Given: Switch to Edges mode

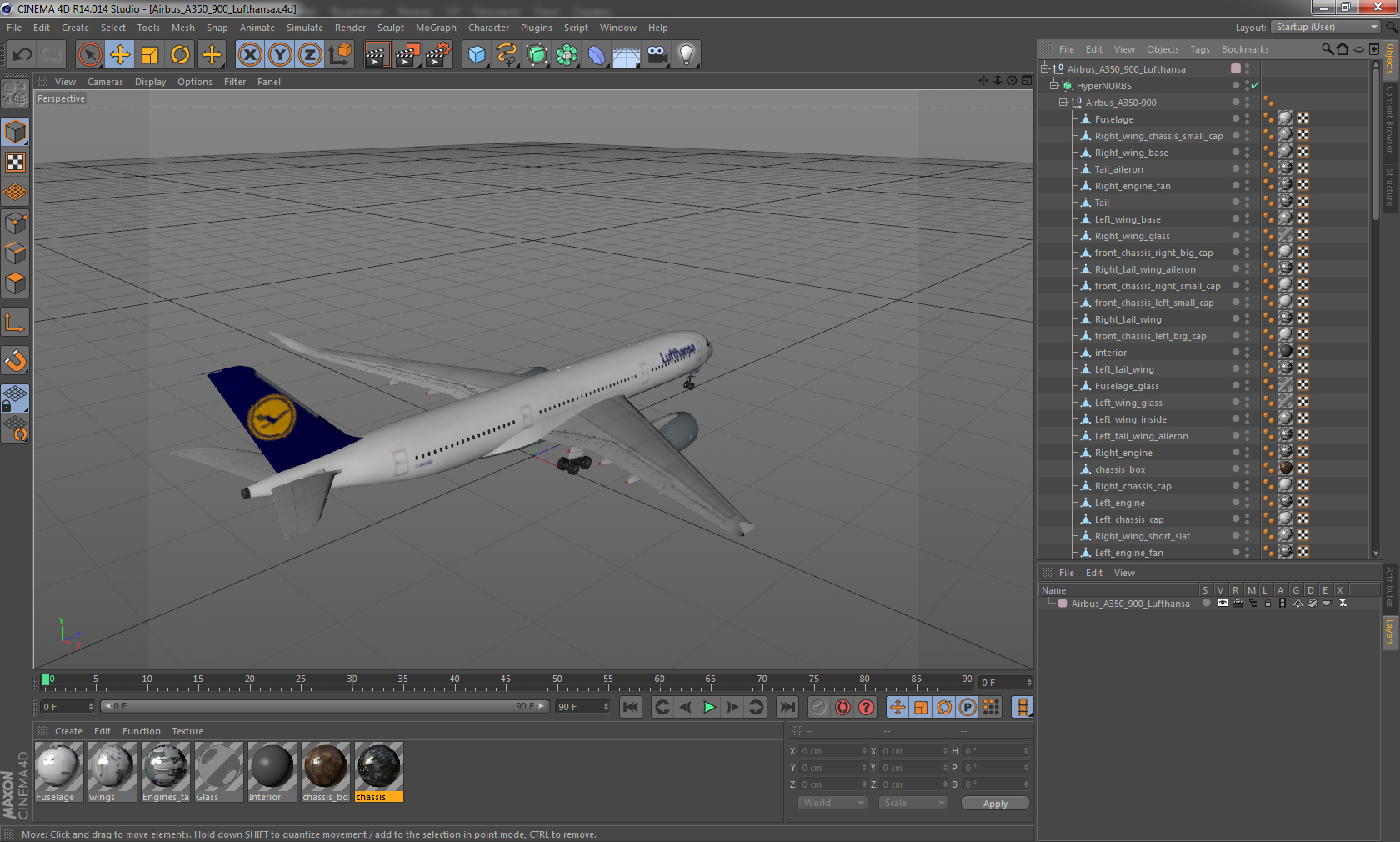Looking at the screenshot, I should (15, 253).
